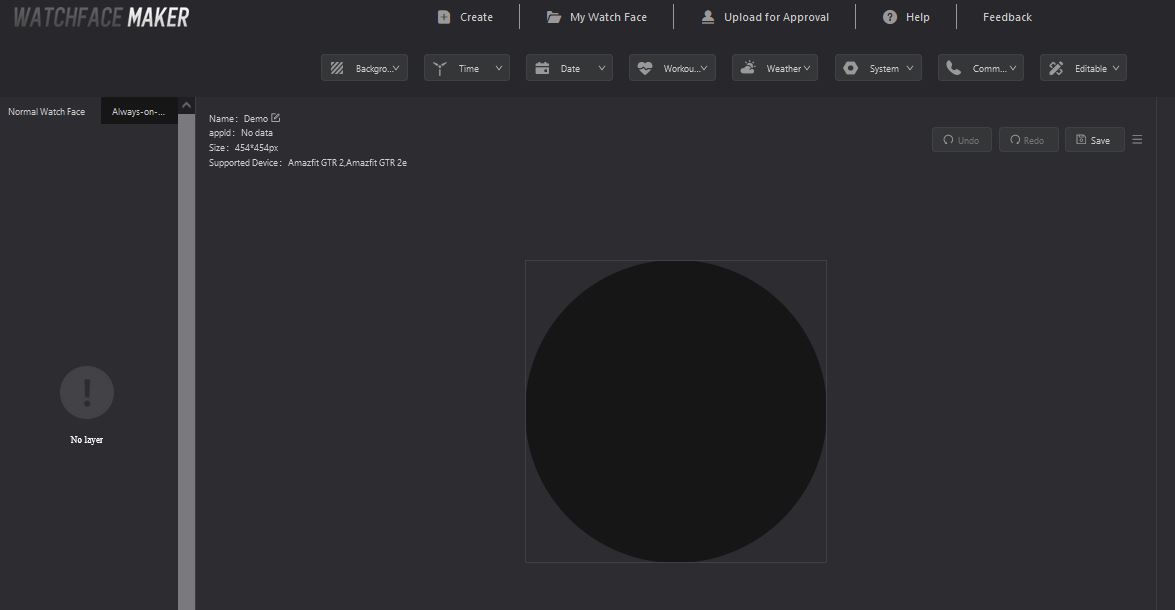Click the No layer label
The height and width of the screenshot is (610, 1175).
[87, 440]
